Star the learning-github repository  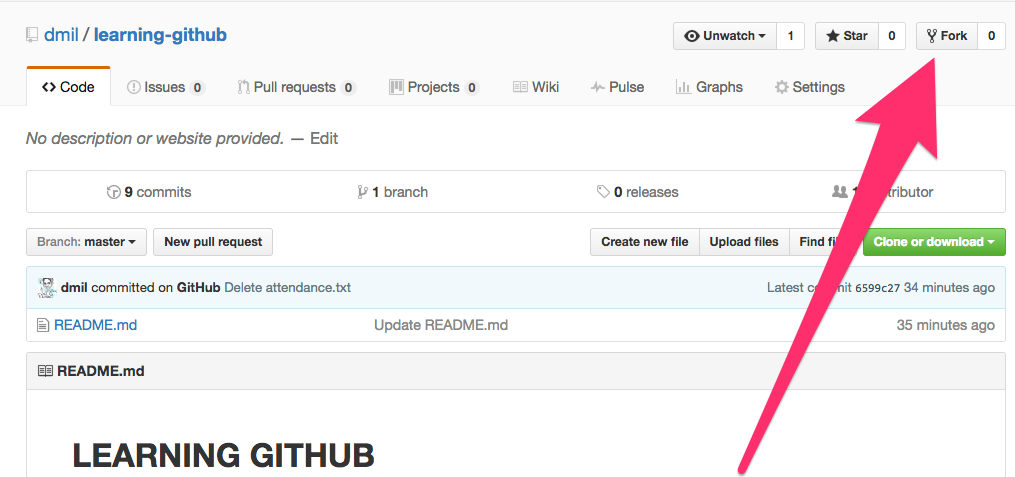coord(847,36)
